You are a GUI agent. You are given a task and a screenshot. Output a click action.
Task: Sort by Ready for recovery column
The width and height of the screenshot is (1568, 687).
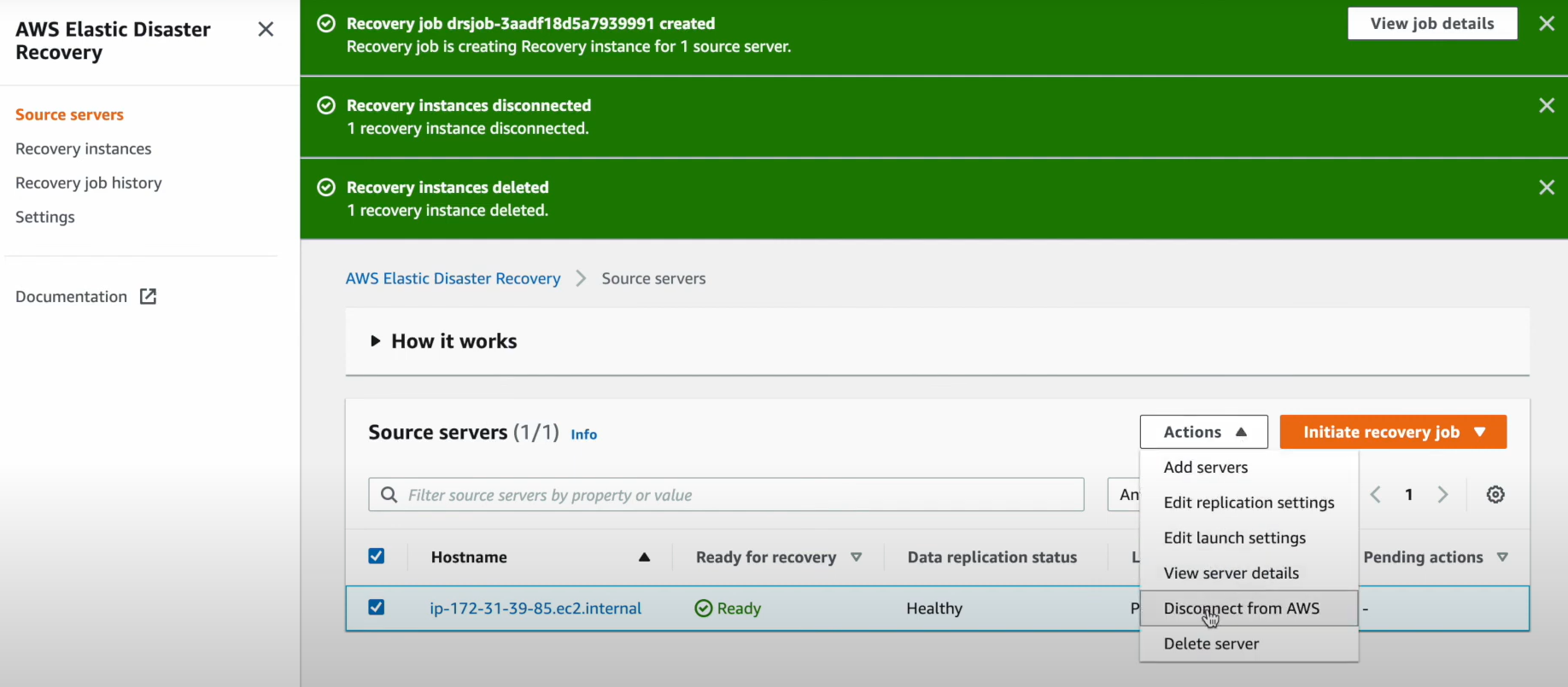coord(778,557)
